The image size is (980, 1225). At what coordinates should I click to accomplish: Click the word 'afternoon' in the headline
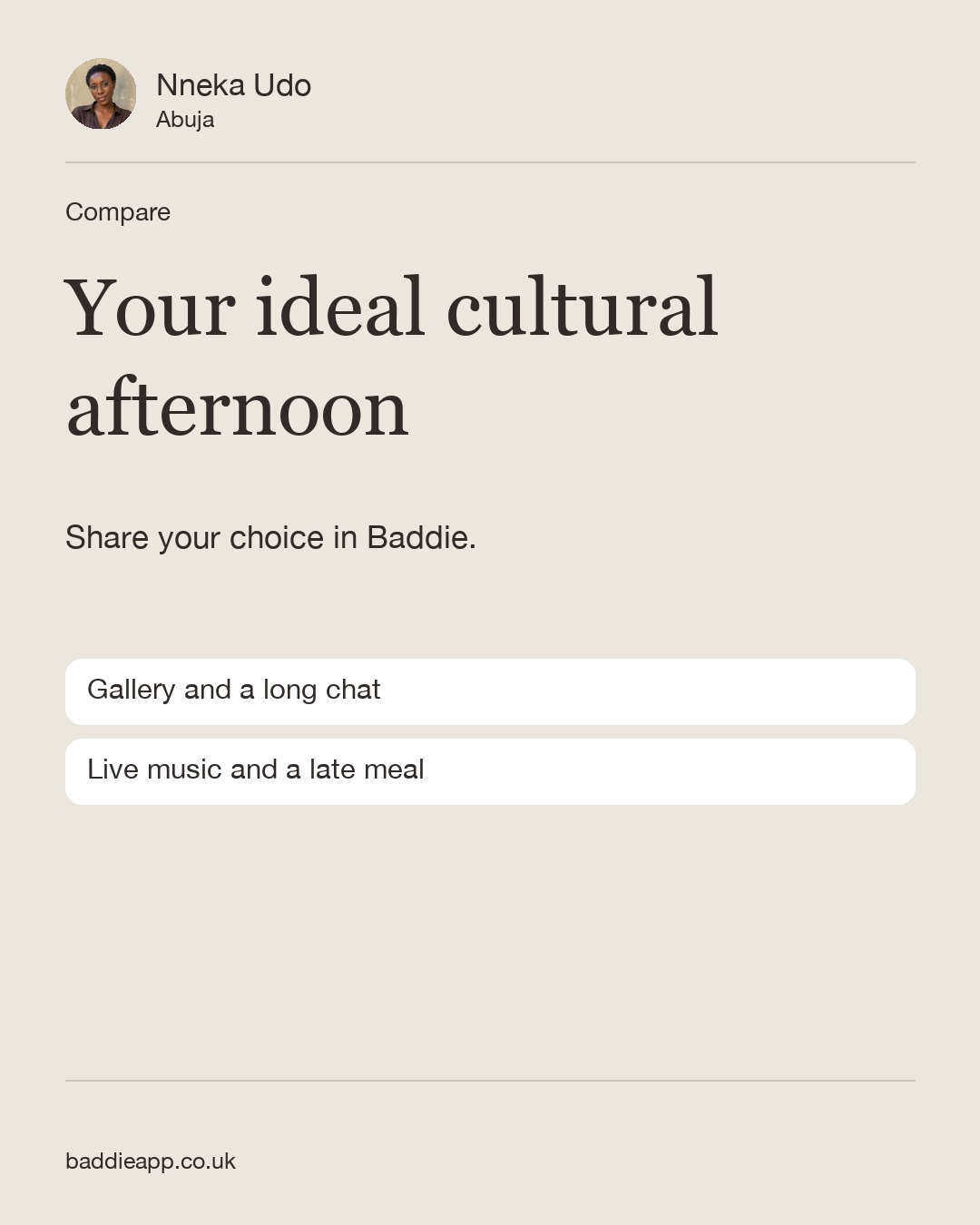[x=238, y=407]
